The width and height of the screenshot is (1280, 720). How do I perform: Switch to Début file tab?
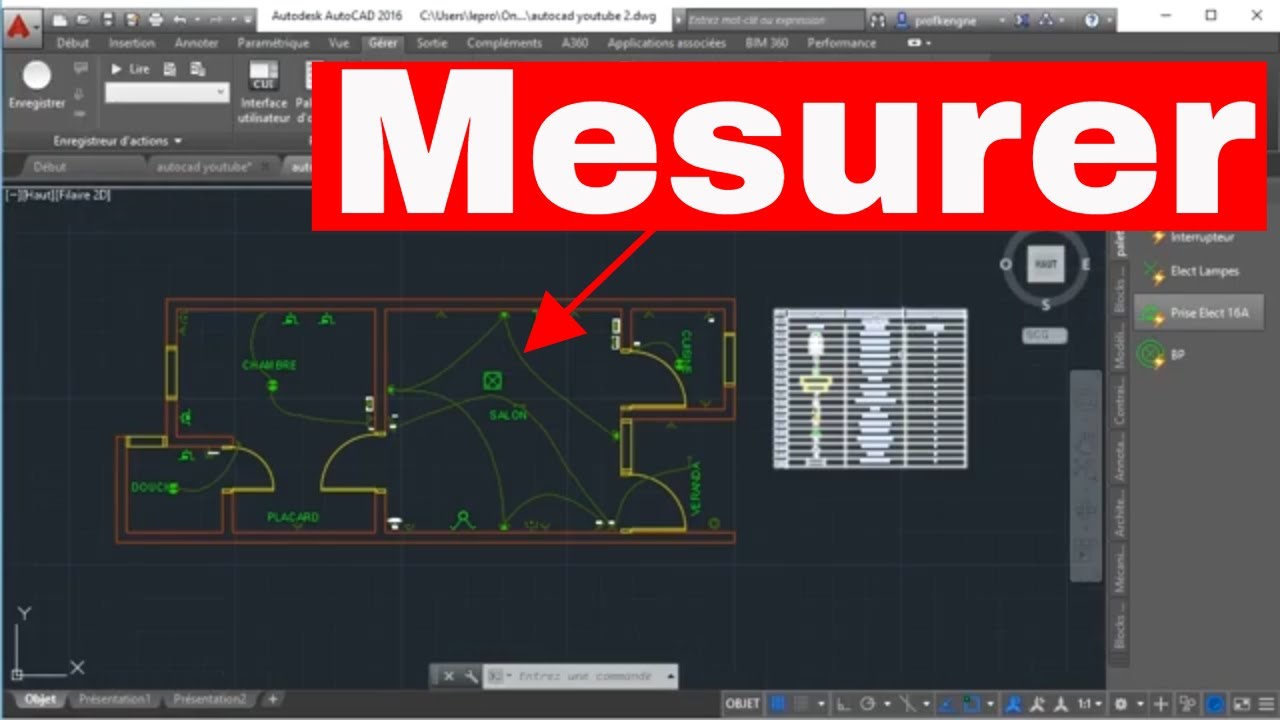[x=50, y=167]
